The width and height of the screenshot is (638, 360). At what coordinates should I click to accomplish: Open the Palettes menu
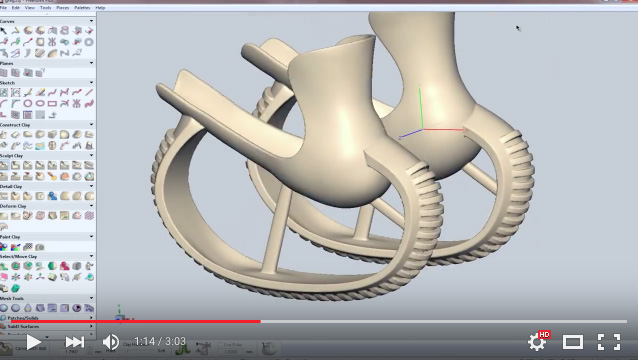82,7
